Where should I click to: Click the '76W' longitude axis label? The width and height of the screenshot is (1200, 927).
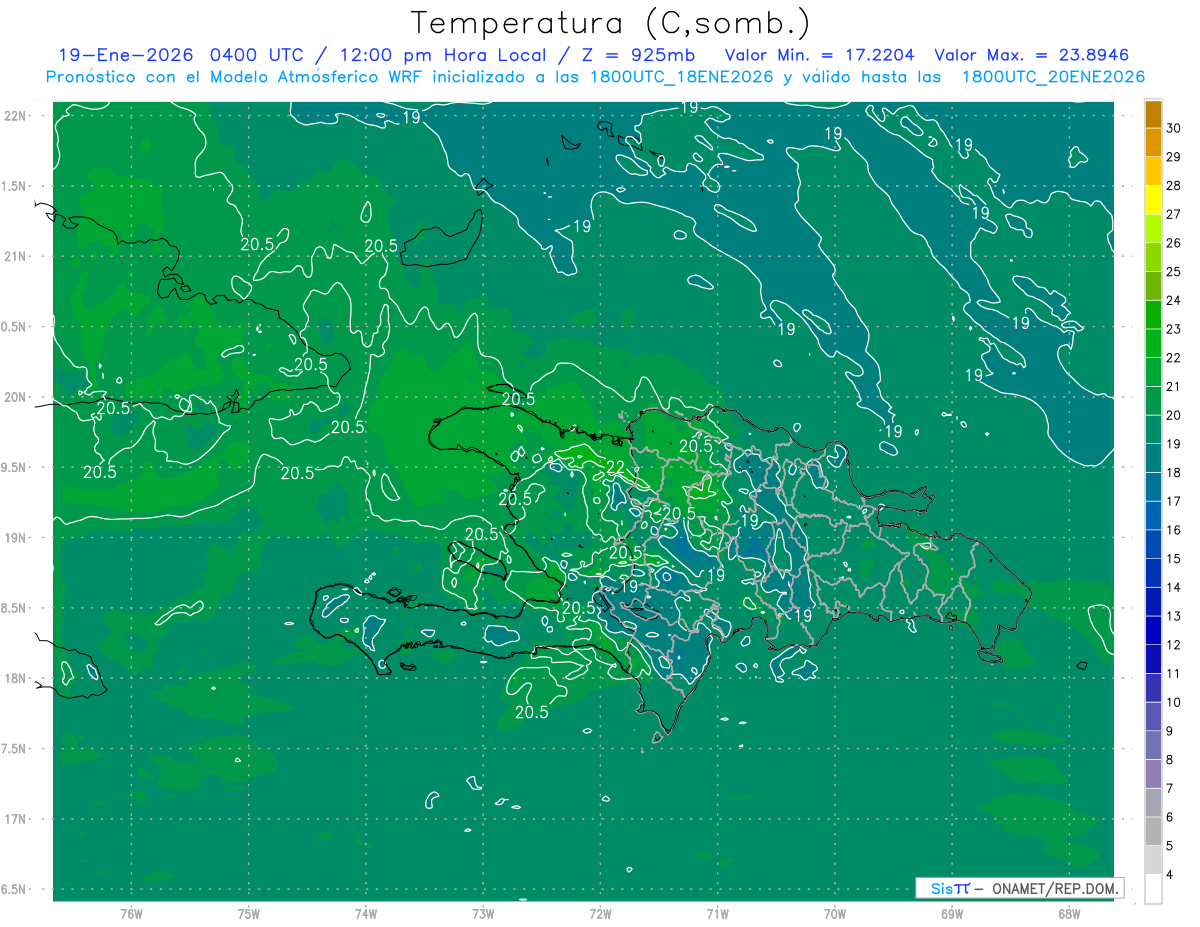pyautogui.click(x=131, y=914)
